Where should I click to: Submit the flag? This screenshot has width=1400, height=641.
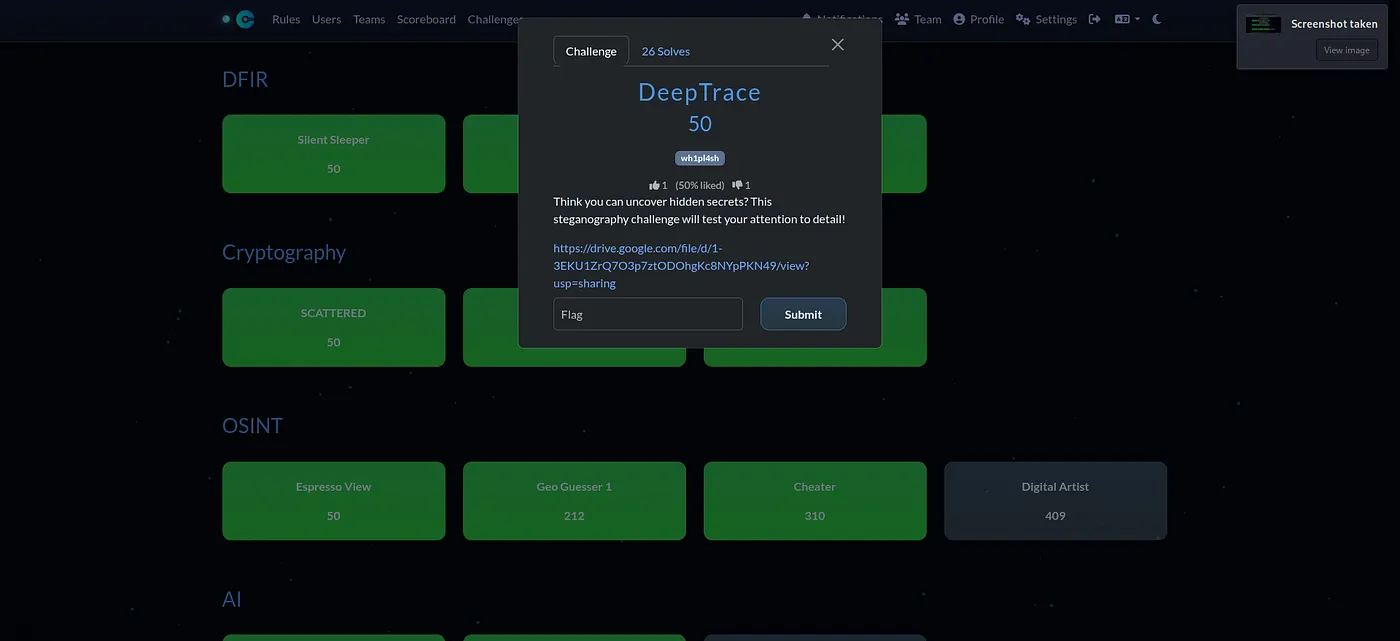803,314
